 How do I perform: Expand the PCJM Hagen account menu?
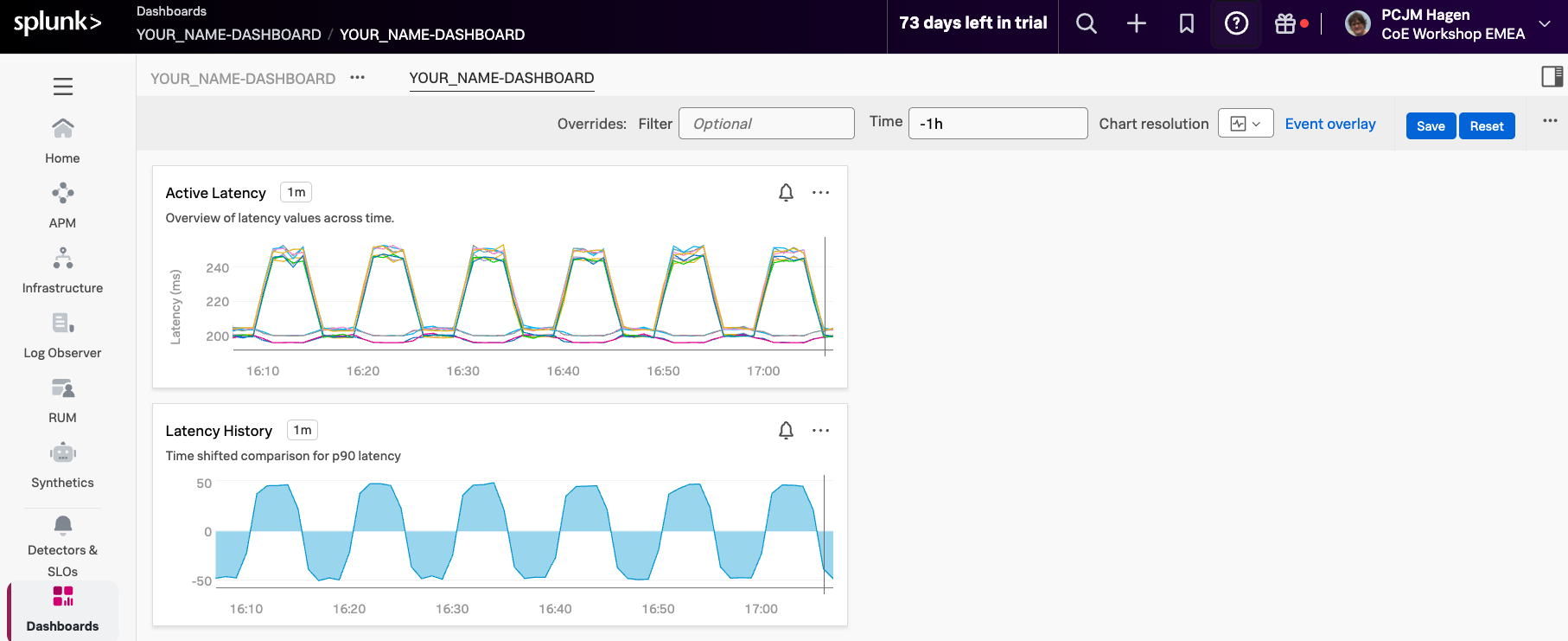pos(1545,24)
